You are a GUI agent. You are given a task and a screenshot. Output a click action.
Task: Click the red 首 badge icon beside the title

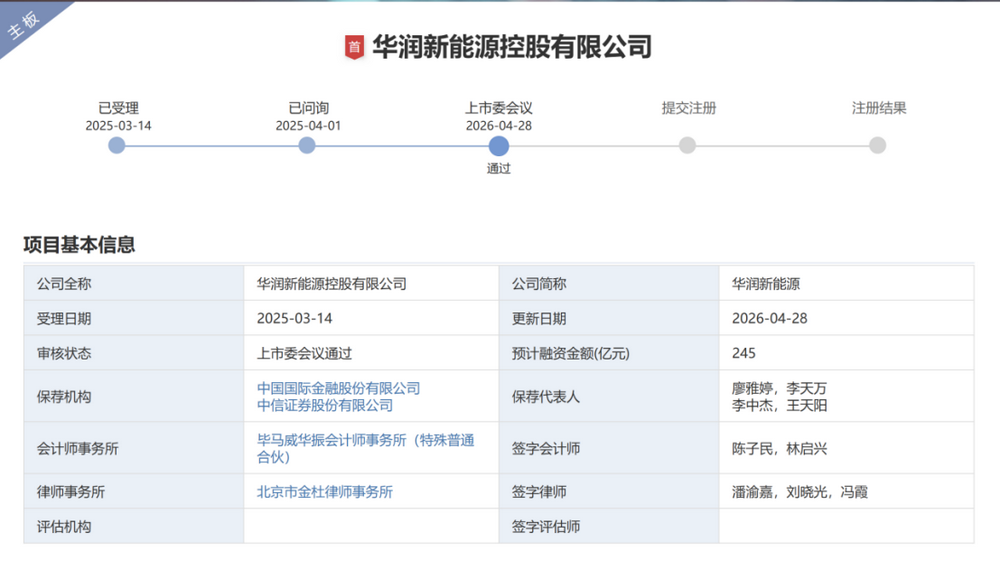[x=353, y=47]
